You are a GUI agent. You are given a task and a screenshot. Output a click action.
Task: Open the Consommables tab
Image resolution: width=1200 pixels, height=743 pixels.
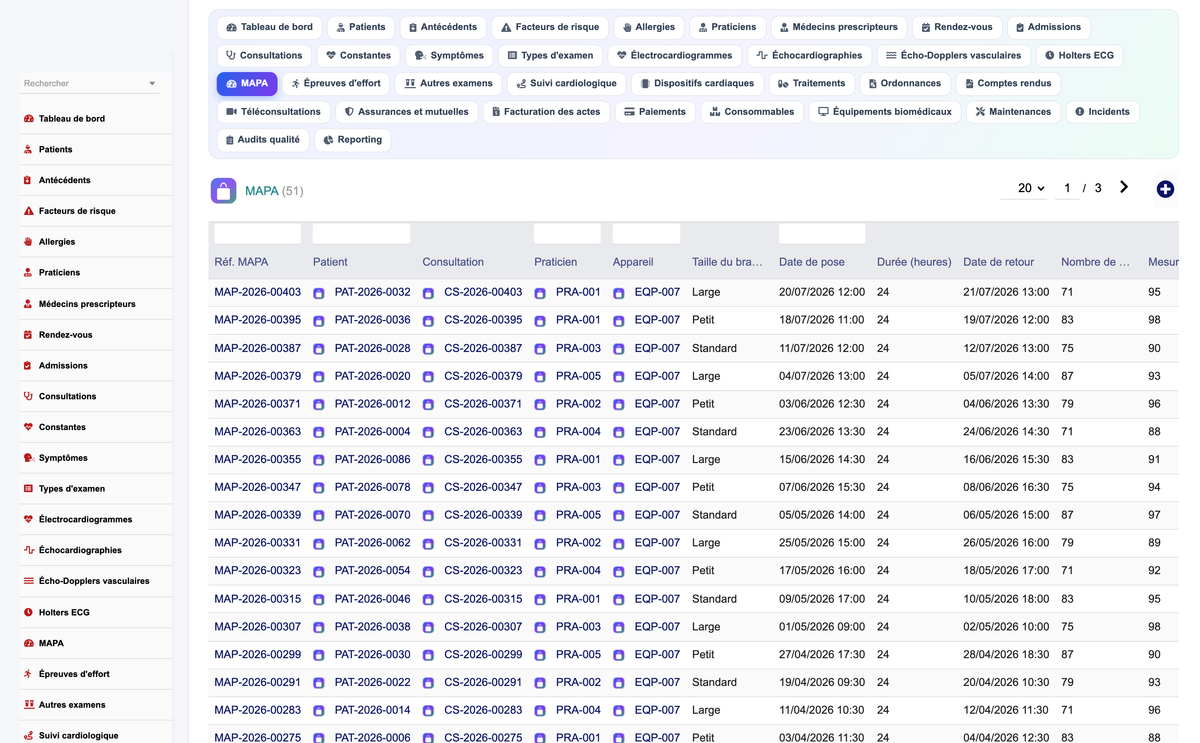[x=751, y=112]
